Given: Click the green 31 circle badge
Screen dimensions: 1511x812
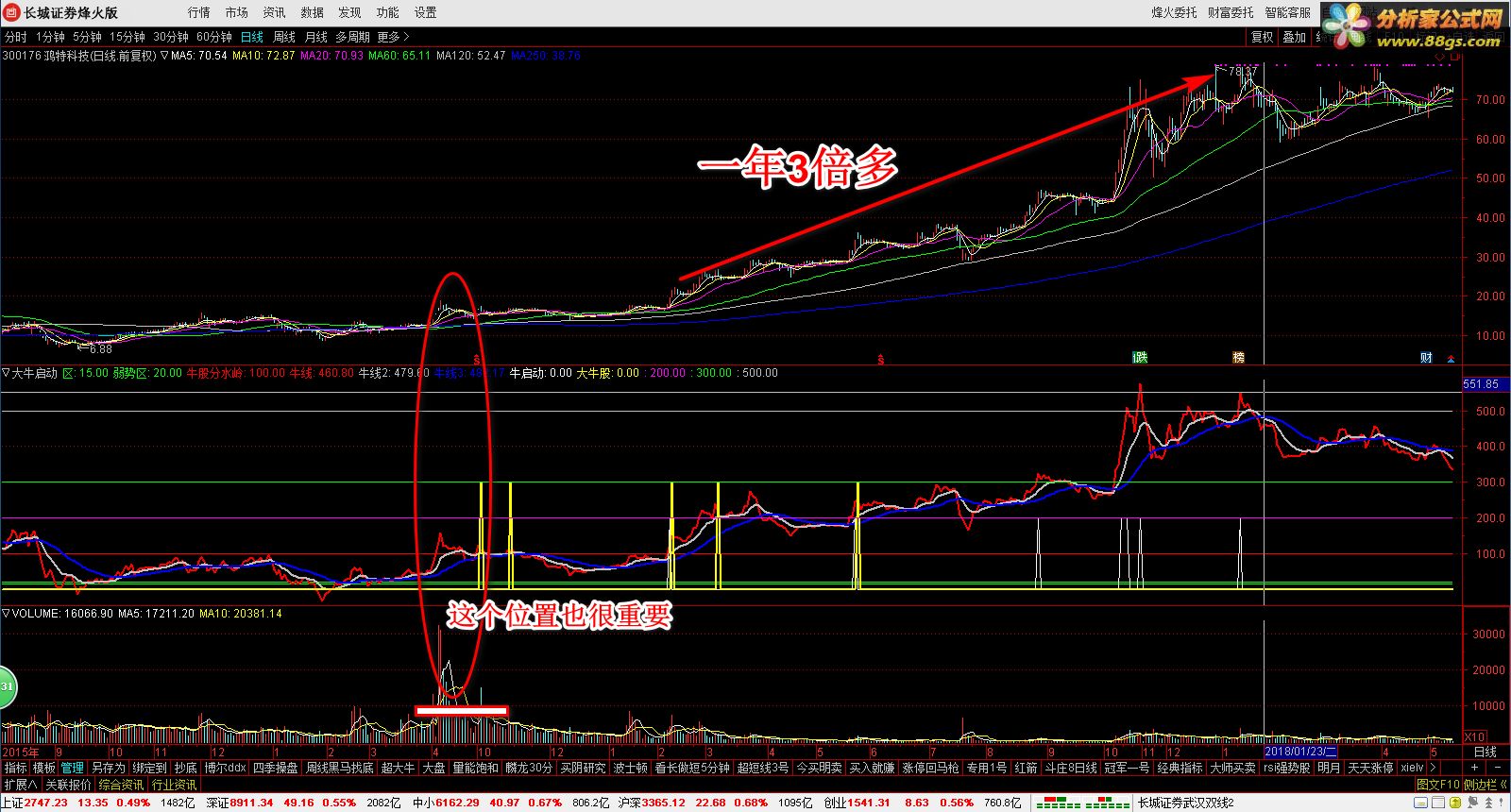Looking at the screenshot, I should tap(6, 686).
